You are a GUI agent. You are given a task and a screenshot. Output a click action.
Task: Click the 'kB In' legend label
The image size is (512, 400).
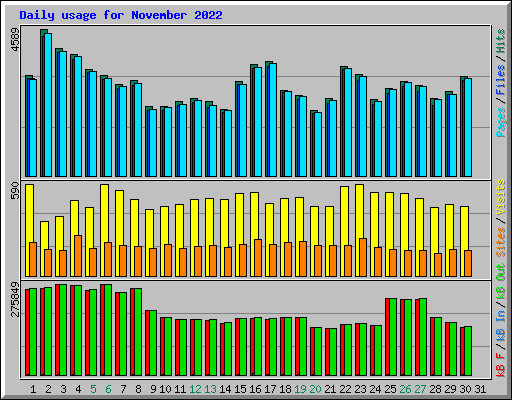(500, 326)
